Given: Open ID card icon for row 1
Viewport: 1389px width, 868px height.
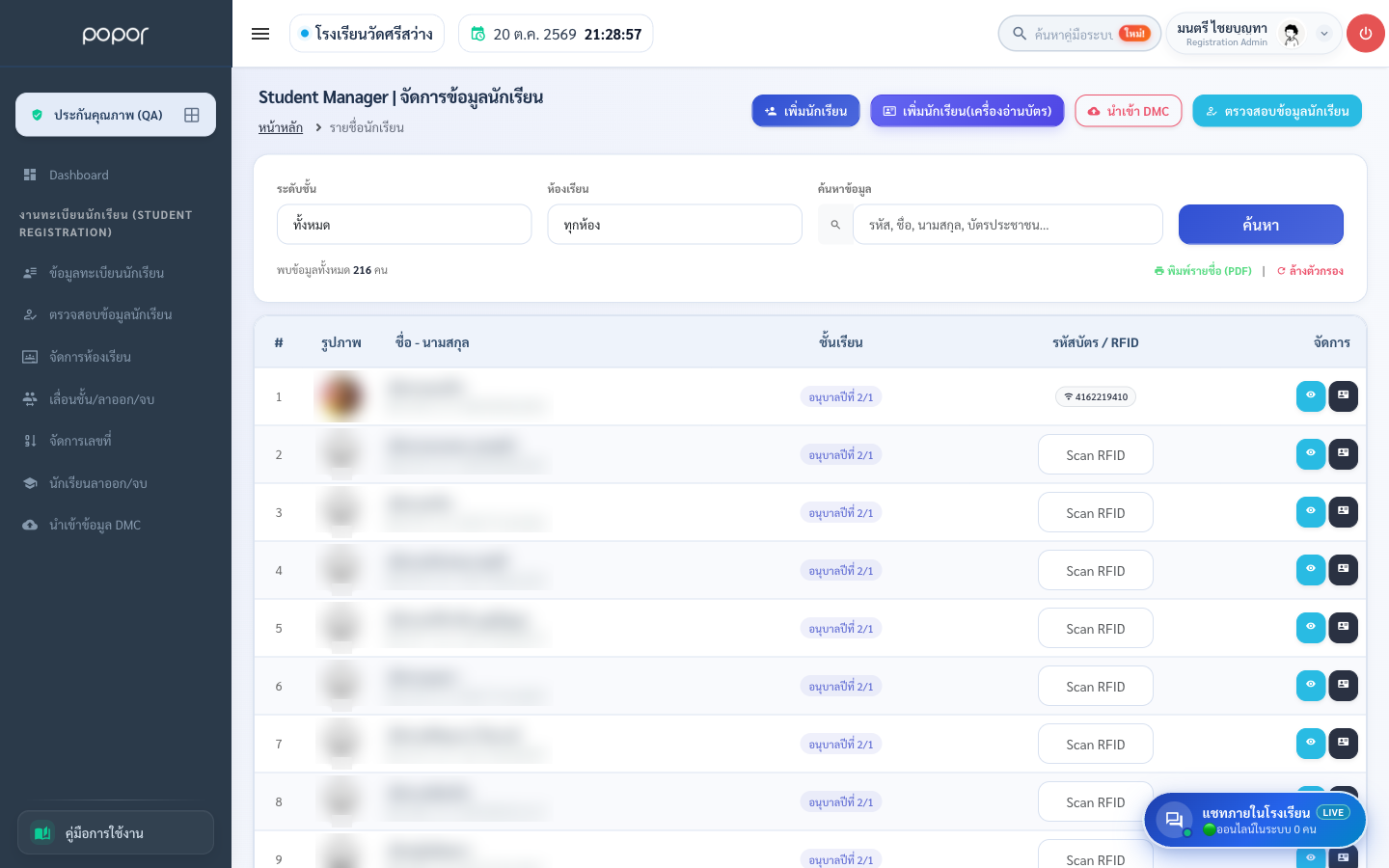Looking at the screenshot, I should 1343,395.
